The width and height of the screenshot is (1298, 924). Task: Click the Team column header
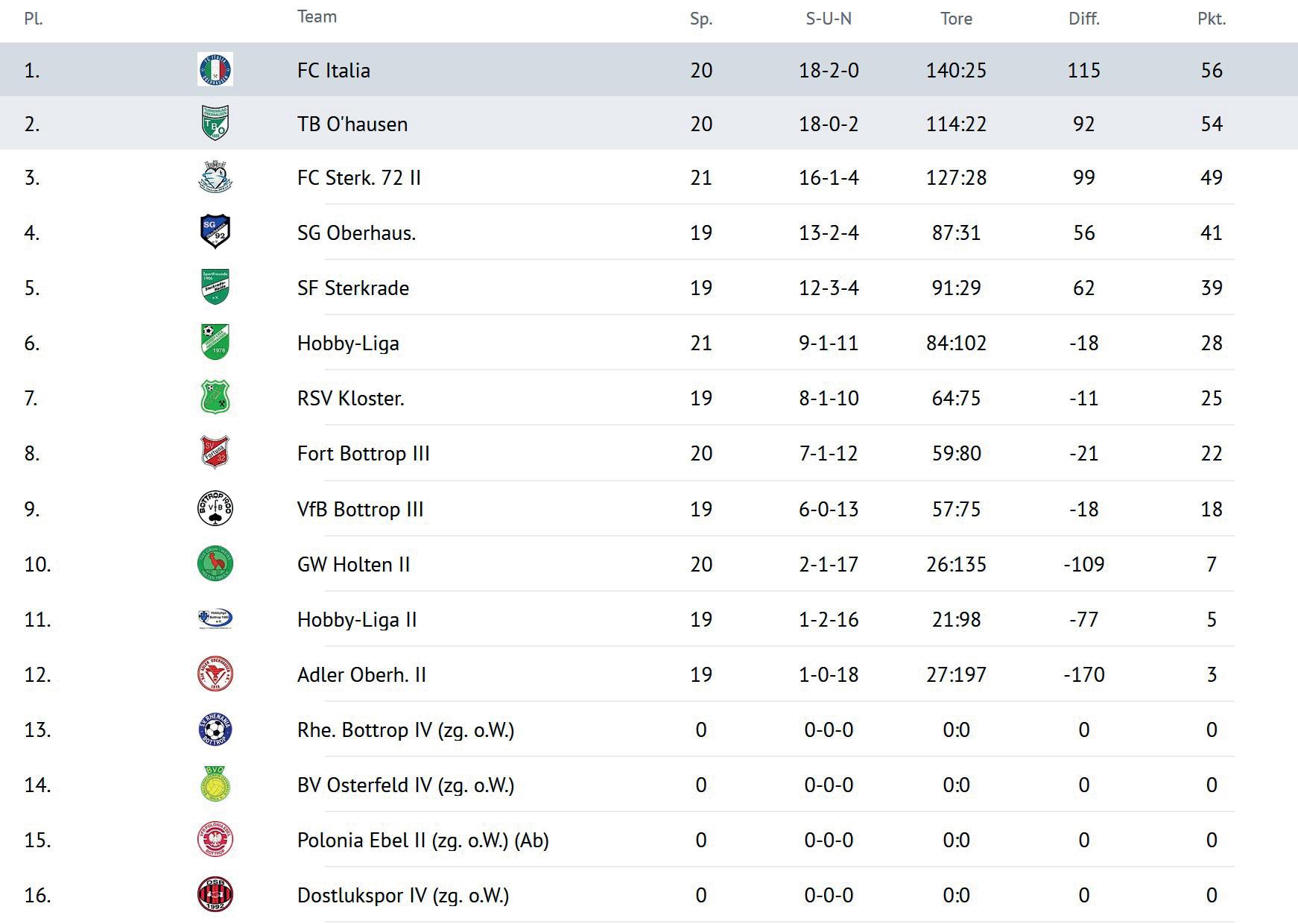[317, 16]
